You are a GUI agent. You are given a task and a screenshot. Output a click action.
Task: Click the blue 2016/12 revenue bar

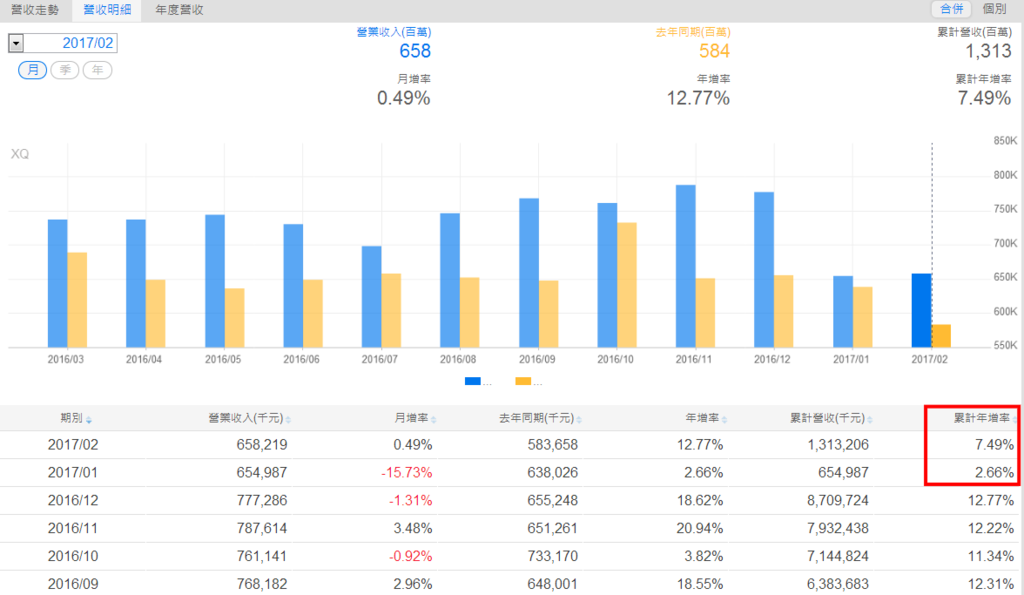(764, 270)
